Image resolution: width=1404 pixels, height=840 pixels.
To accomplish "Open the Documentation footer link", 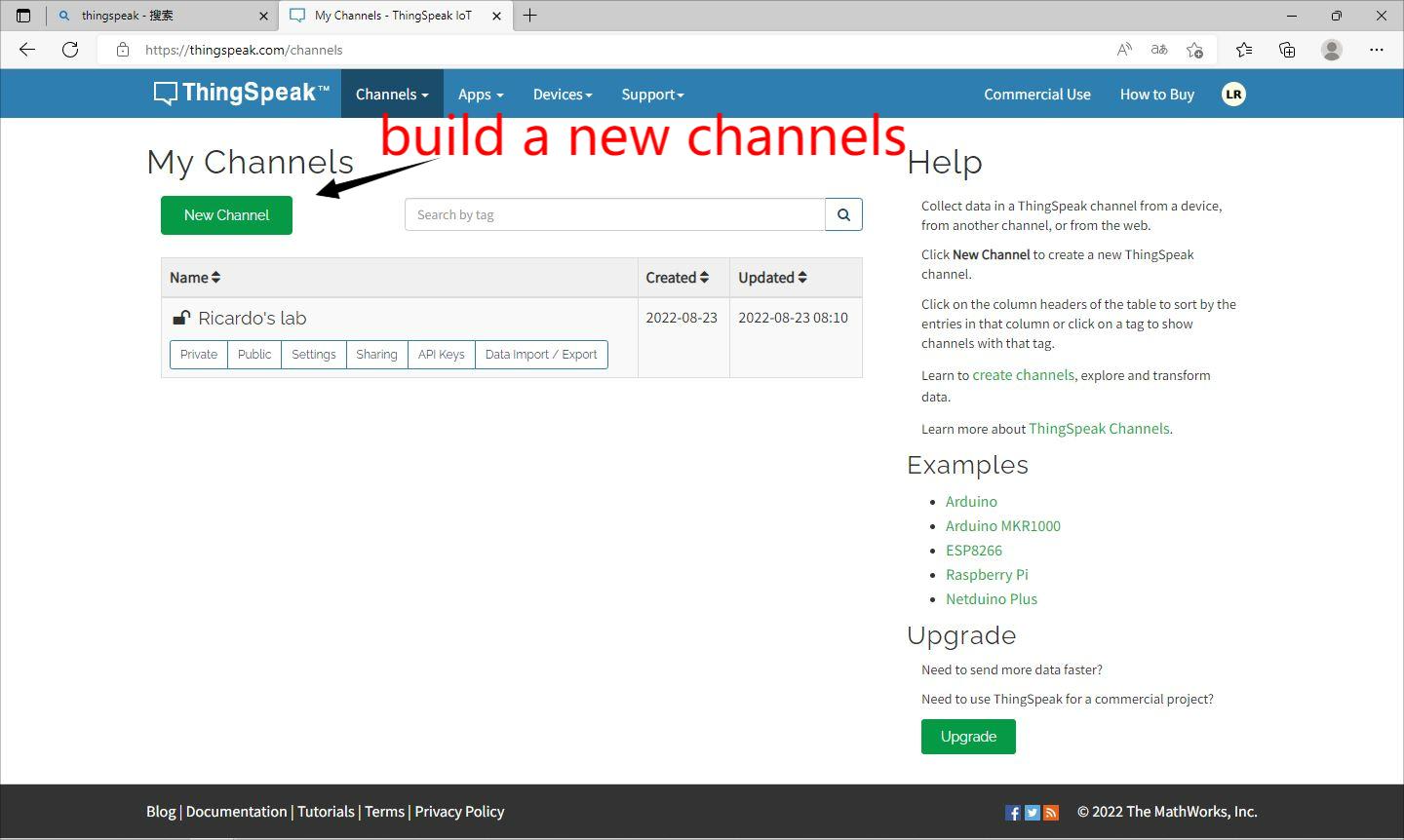I will point(236,812).
